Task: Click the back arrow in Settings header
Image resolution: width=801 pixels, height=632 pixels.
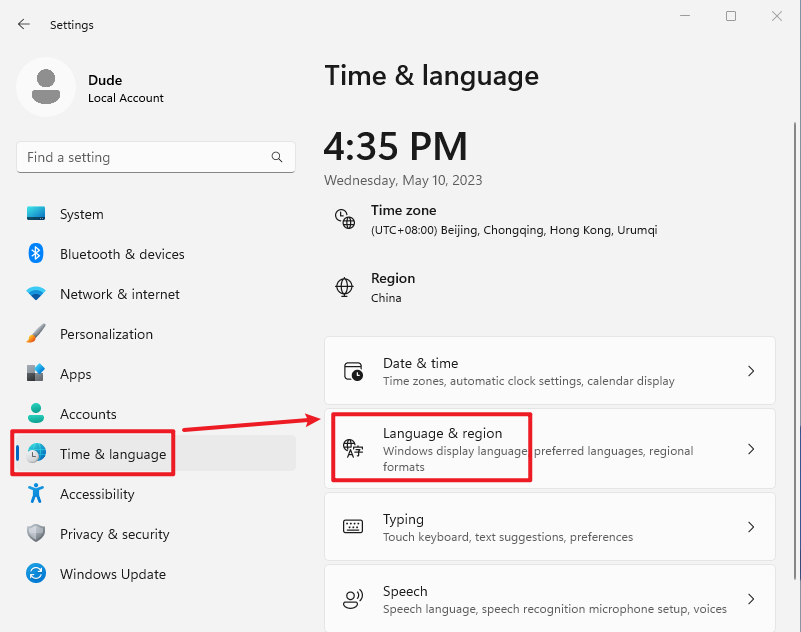Action: point(24,24)
